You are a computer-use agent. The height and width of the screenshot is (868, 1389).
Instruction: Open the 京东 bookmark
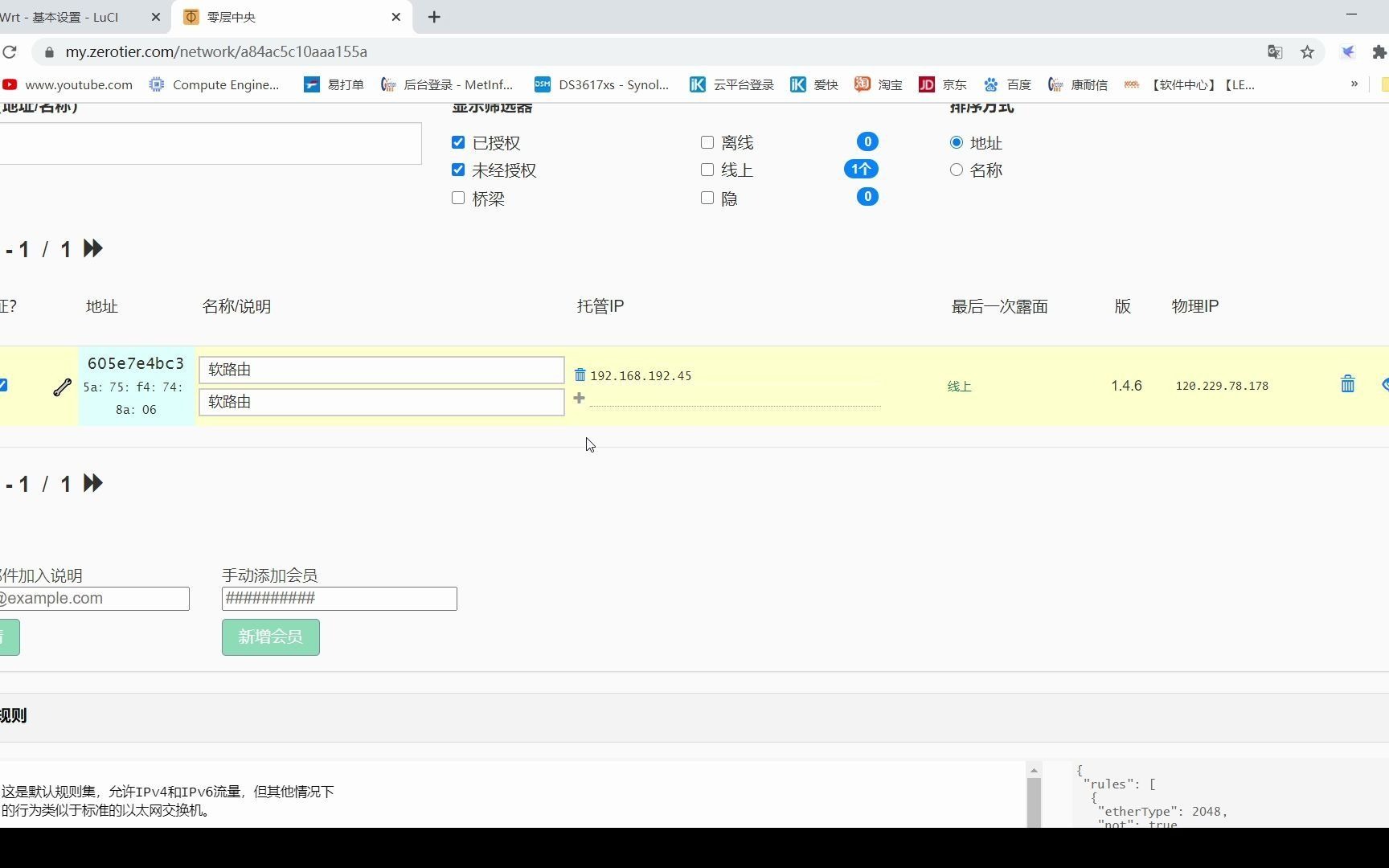click(942, 84)
